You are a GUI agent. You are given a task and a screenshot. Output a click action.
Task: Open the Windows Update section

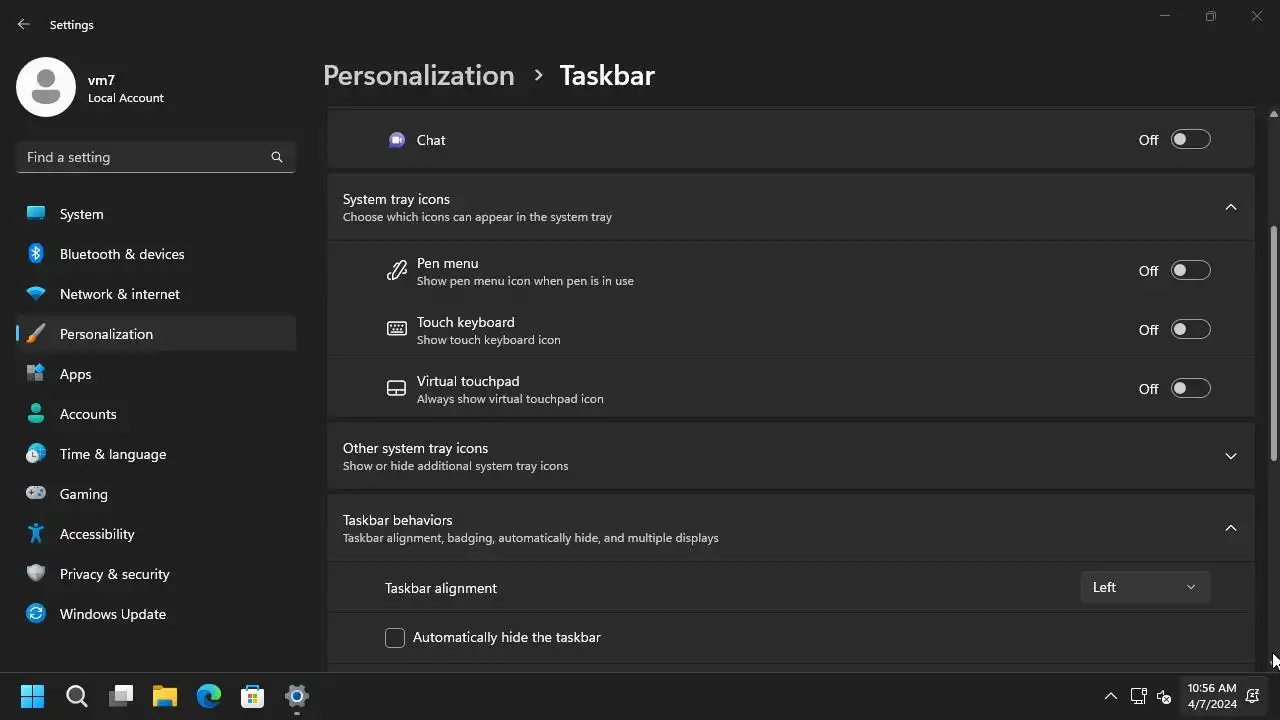[x=112, y=614]
